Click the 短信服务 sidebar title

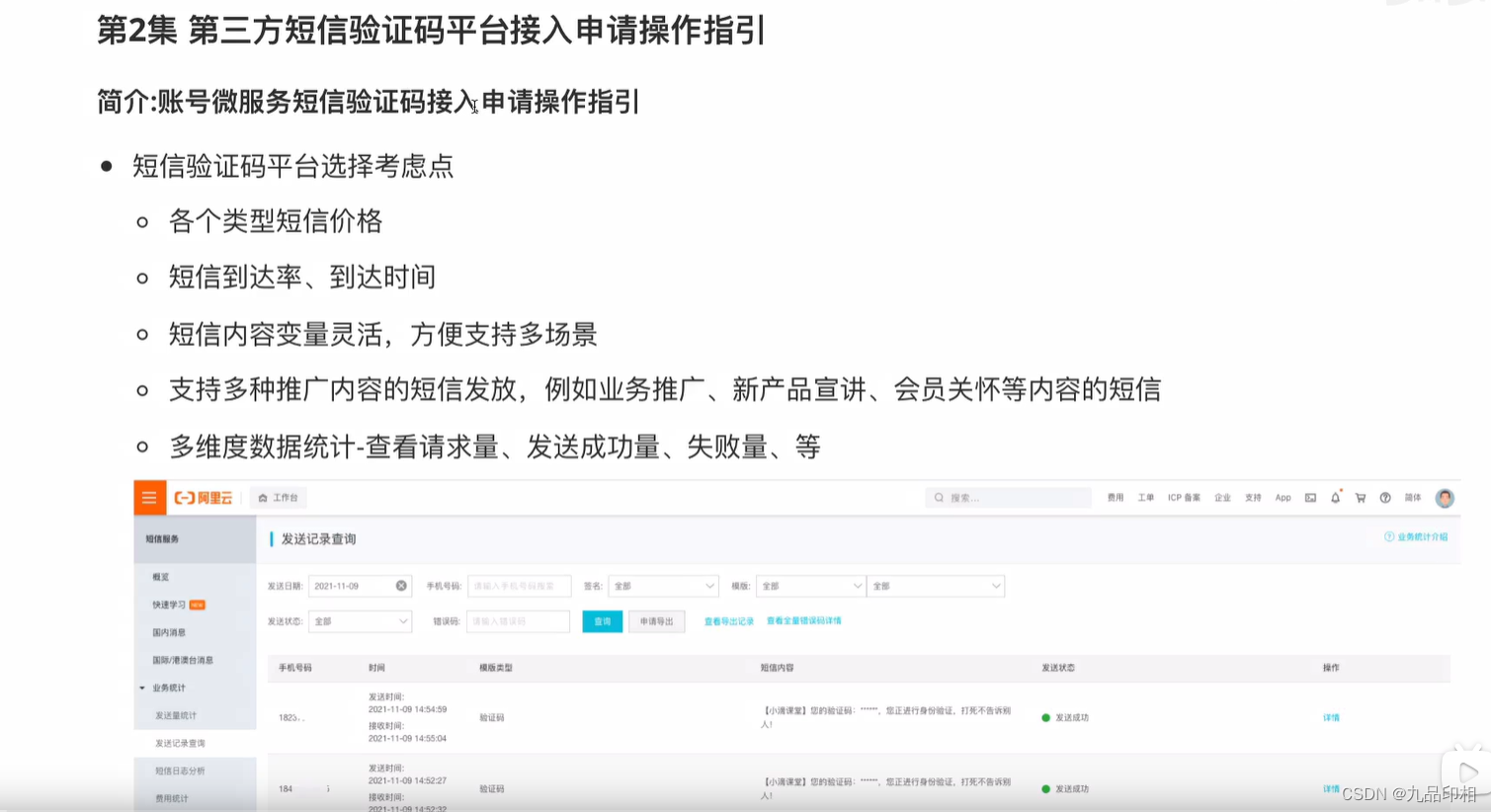click(x=163, y=539)
